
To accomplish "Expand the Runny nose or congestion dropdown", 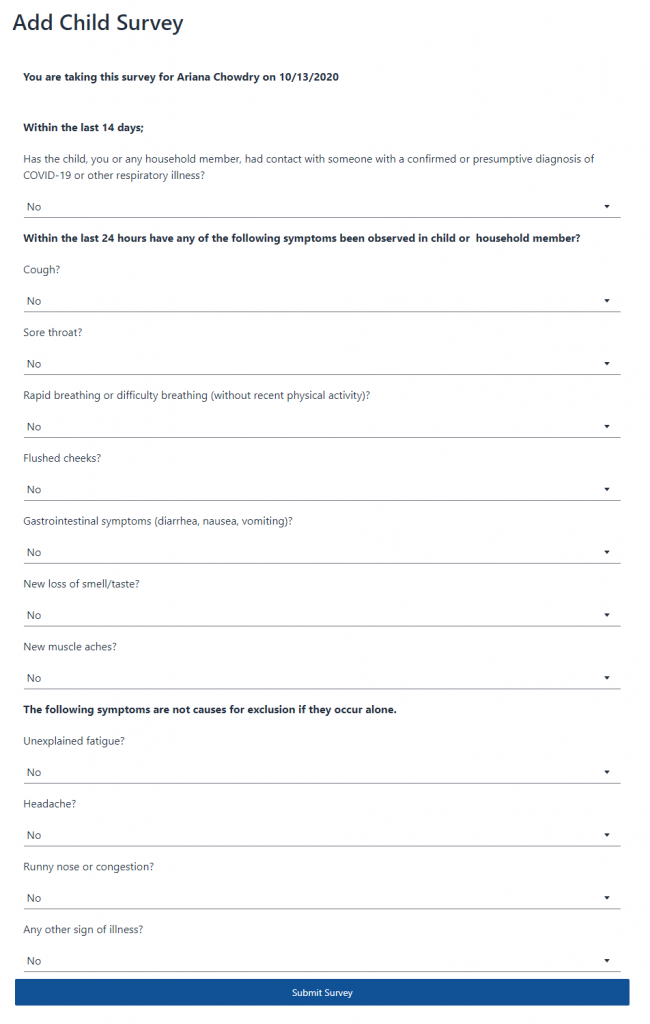I will [321, 898].
